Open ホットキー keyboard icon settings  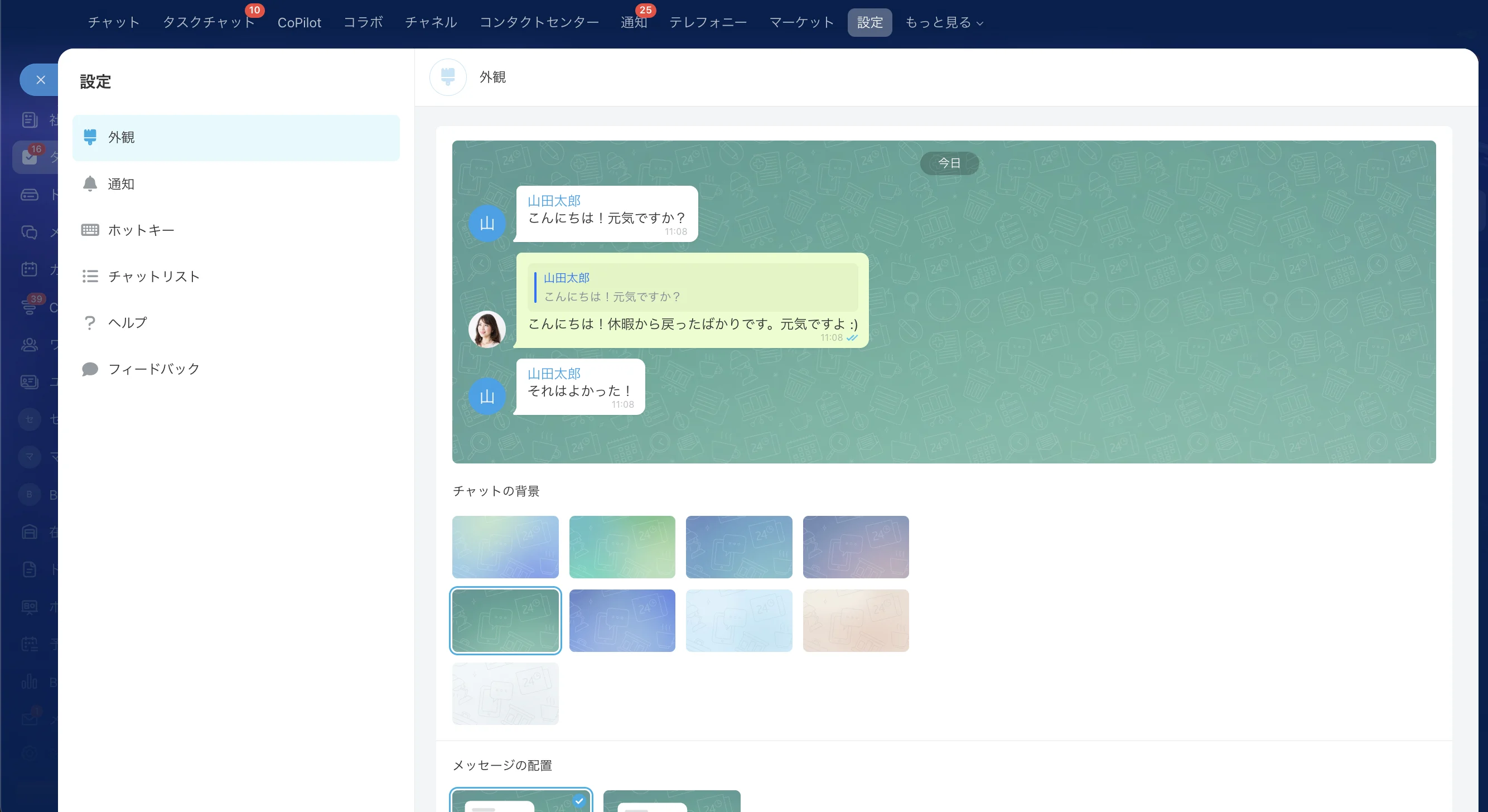coord(90,230)
